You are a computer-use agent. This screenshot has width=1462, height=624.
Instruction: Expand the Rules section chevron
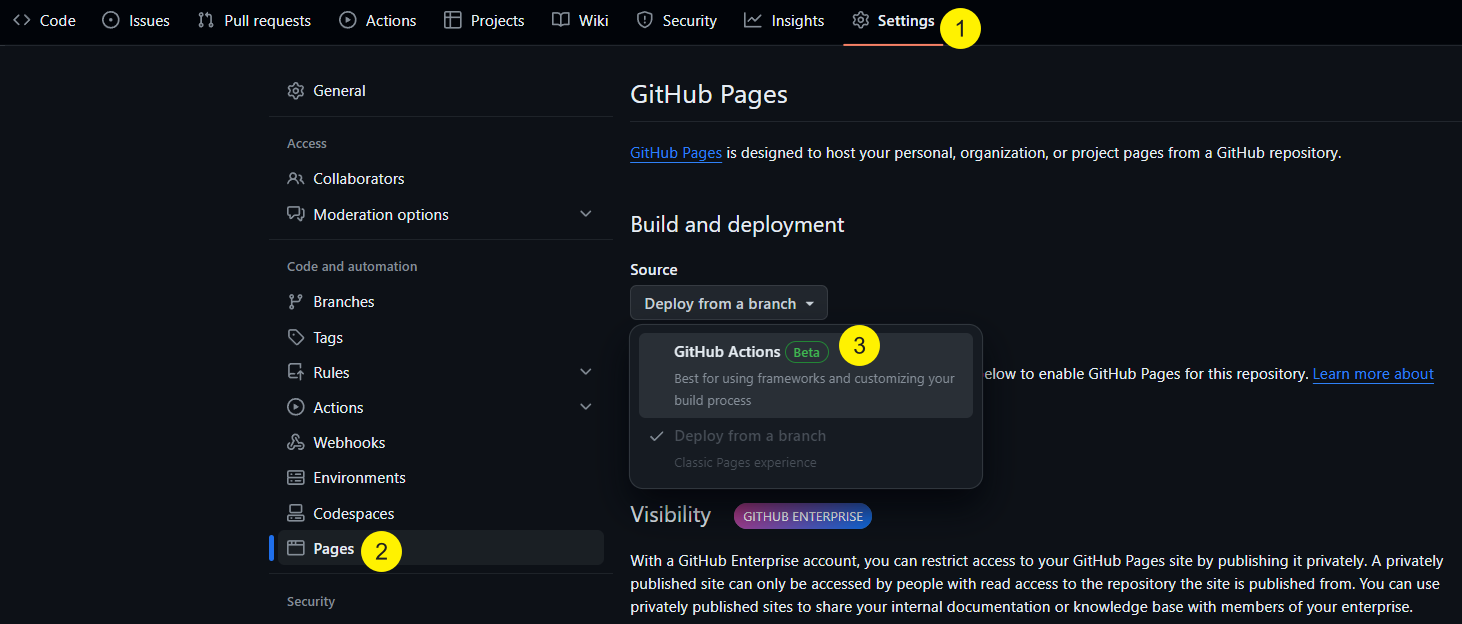[586, 372]
